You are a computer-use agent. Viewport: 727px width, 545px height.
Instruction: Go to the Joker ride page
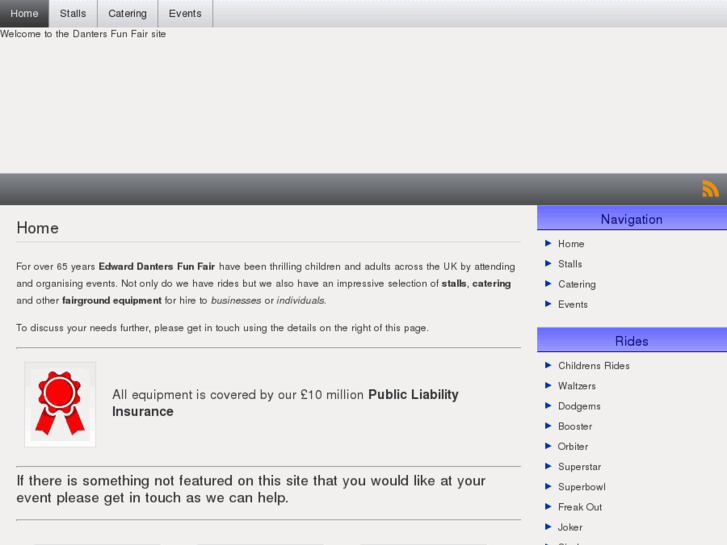point(570,527)
